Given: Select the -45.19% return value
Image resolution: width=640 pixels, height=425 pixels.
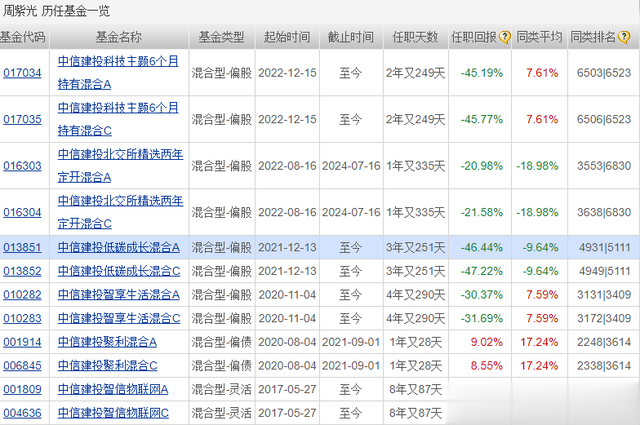Looking at the screenshot, I should tap(482, 73).
